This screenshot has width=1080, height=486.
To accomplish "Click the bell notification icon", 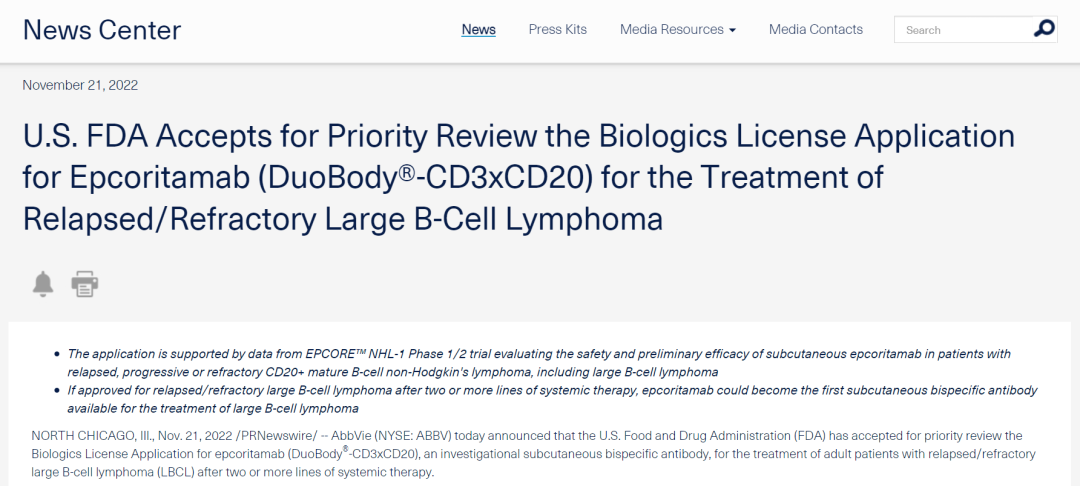I will 43,284.
